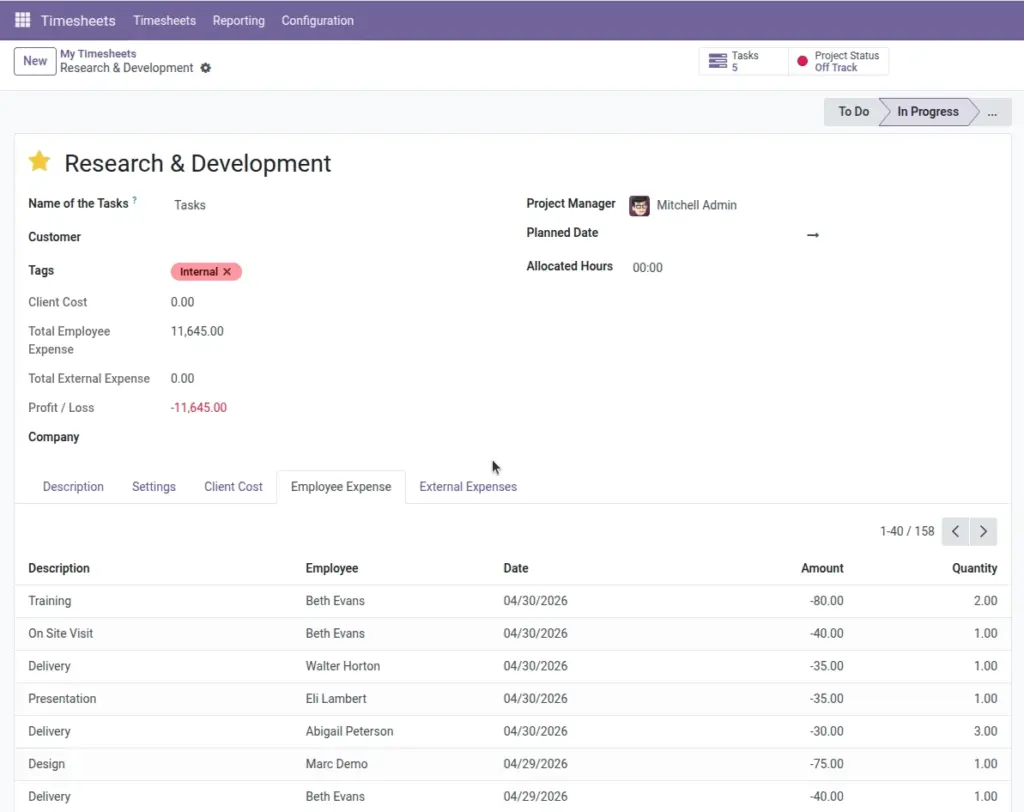
Task: Click the -80.00 amount cell
Action: [x=826, y=601]
